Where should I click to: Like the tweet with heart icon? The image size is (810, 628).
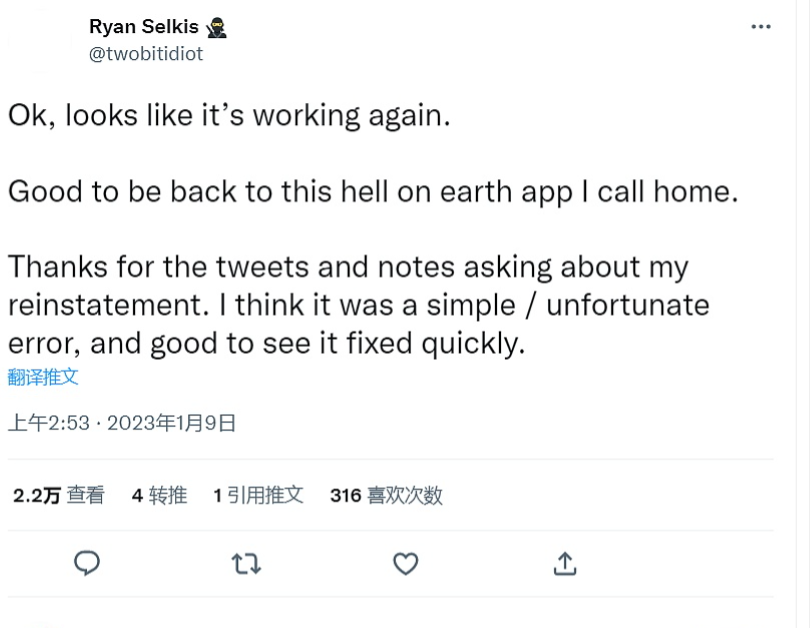coord(405,564)
